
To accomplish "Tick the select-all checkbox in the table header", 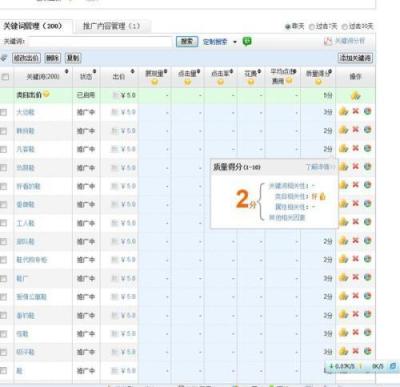I will [5, 77].
